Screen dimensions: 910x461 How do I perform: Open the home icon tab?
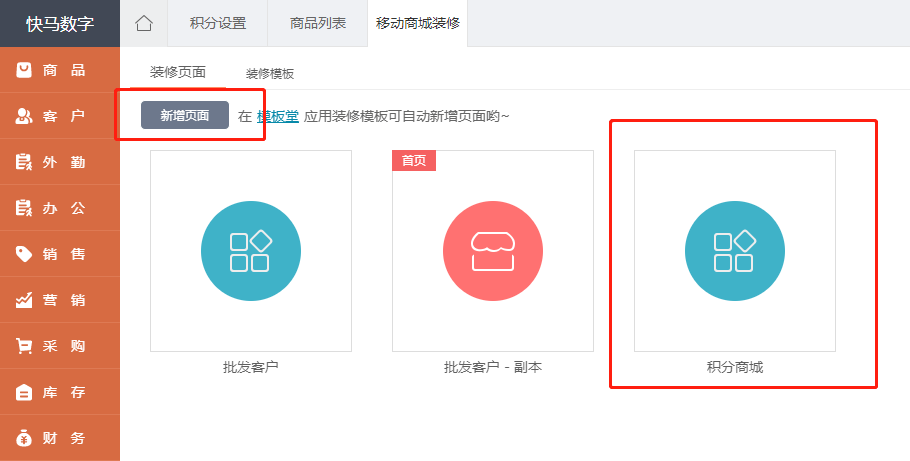pyautogui.click(x=144, y=23)
